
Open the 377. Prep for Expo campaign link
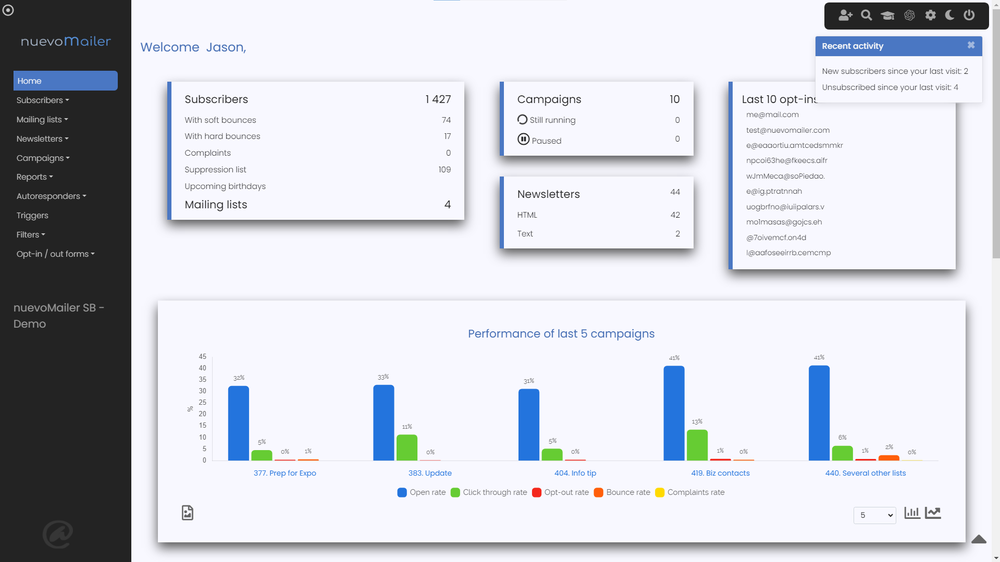tap(284, 473)
